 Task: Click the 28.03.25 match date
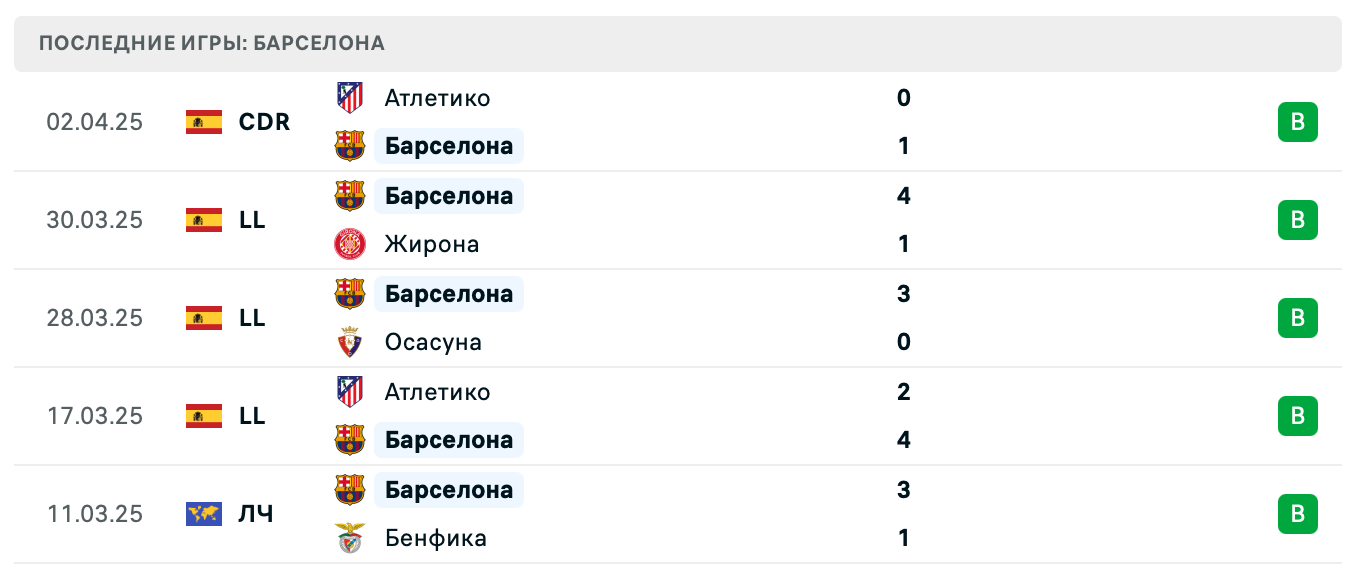[95, 318]
